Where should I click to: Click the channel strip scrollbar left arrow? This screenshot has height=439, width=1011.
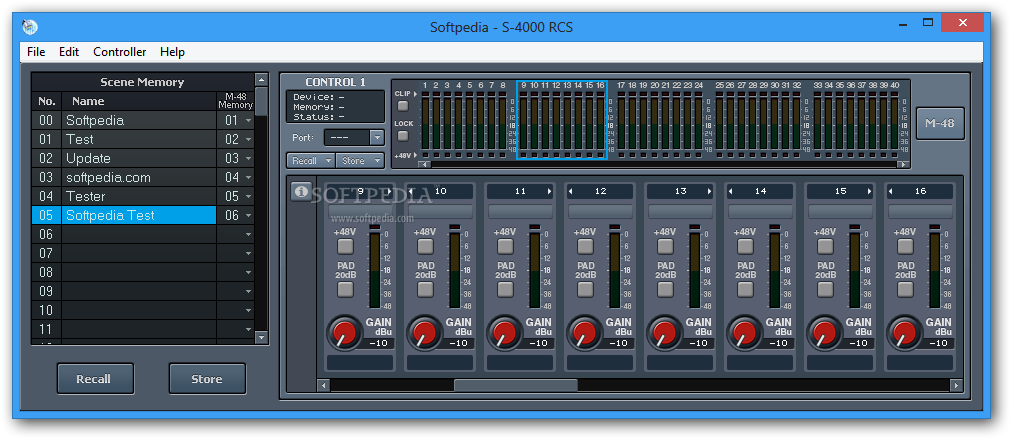323,385
